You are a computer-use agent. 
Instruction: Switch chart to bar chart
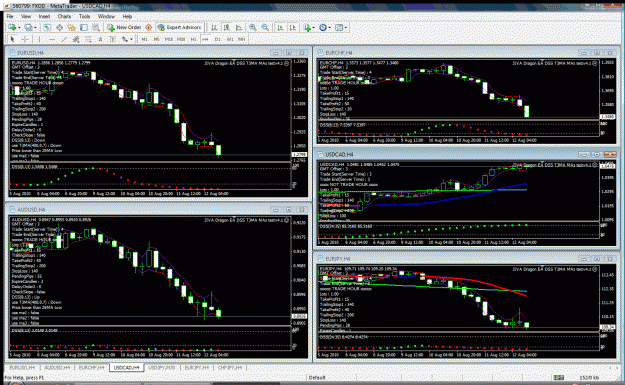pos(214,28)
